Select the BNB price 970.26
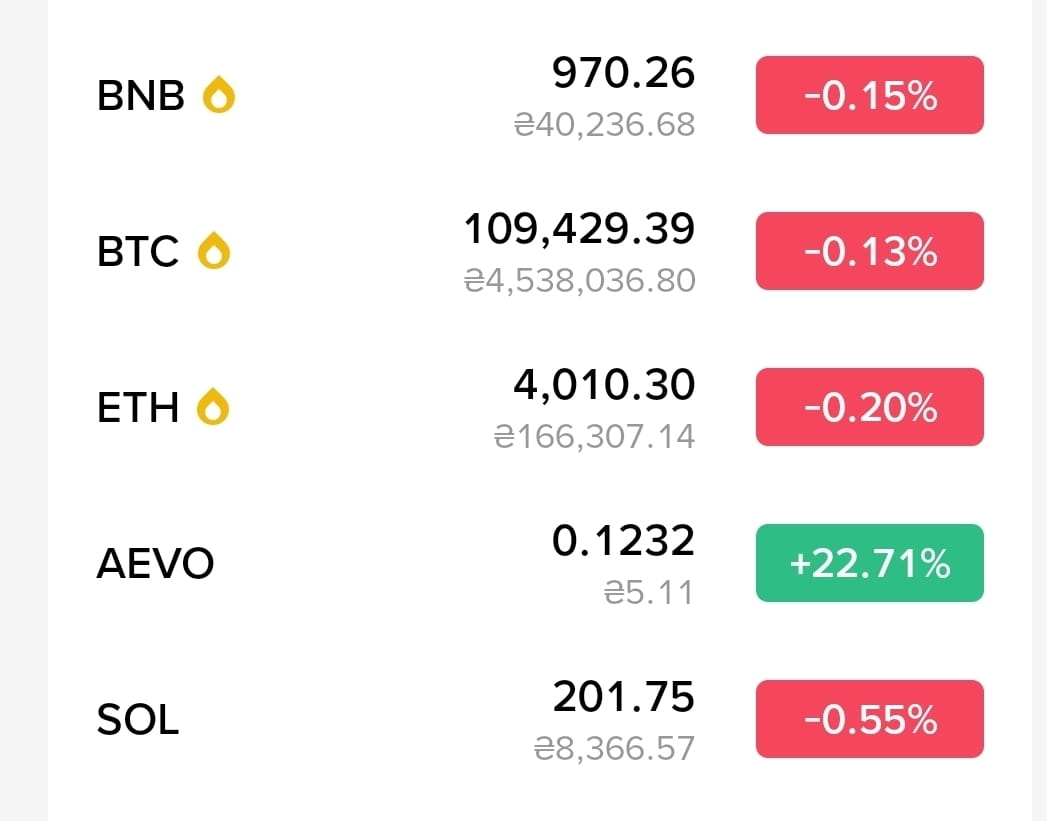The image size is (1047, 821). pyautogui.click(x=623, y=72)
